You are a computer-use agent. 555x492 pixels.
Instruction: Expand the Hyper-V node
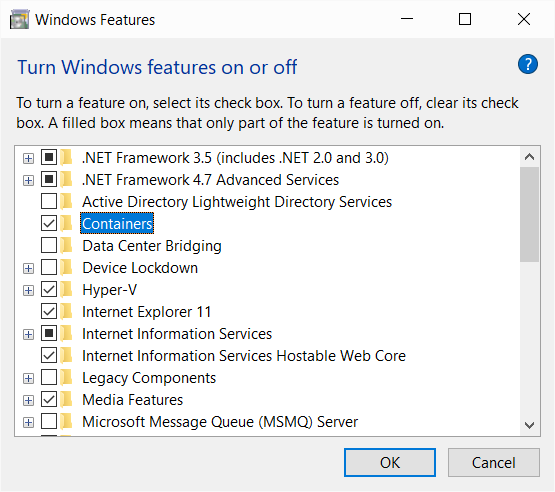pyautogui.click(x=28, y=291)
